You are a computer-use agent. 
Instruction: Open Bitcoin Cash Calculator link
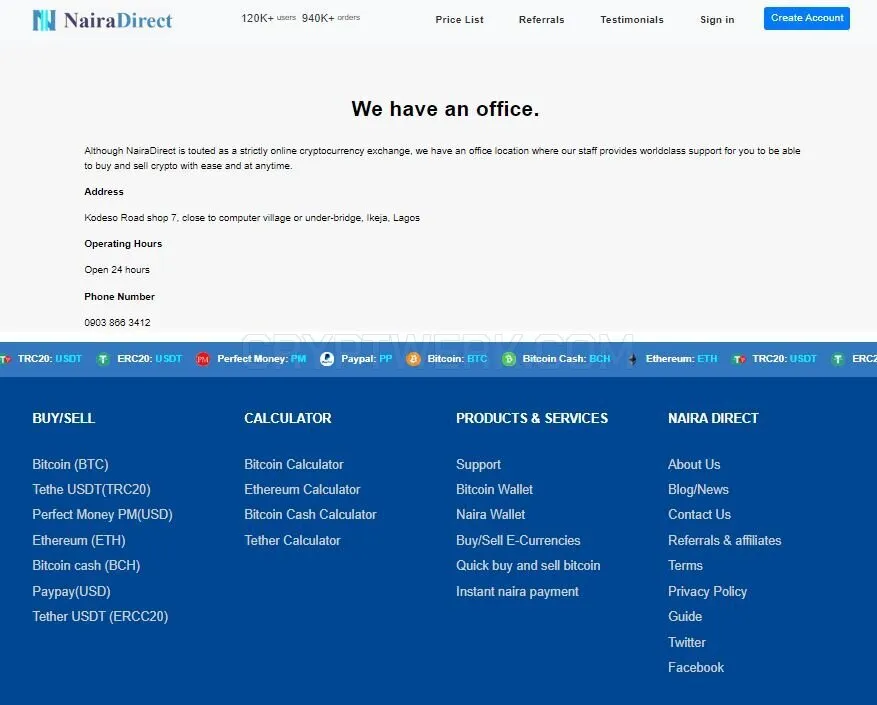tap(310, 515)
